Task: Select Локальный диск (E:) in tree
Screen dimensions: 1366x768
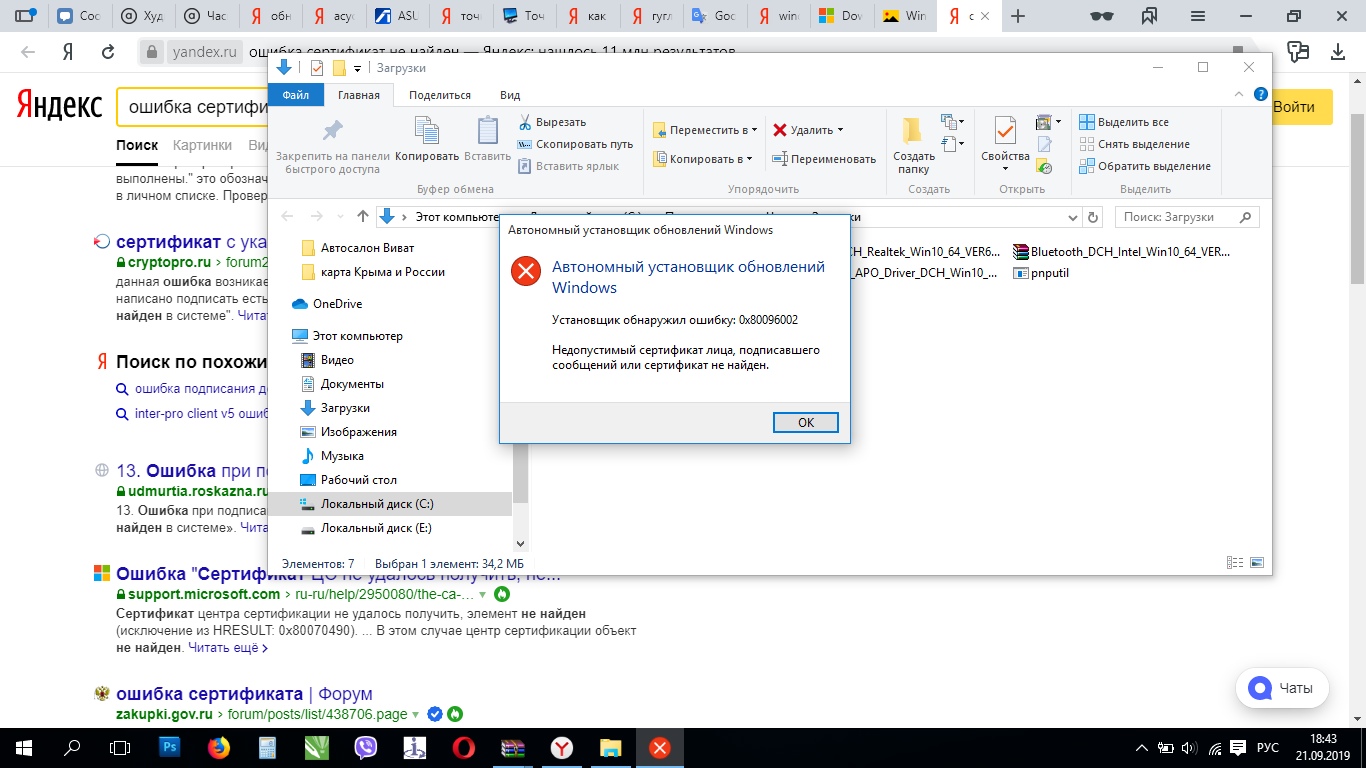Action: 375,528
